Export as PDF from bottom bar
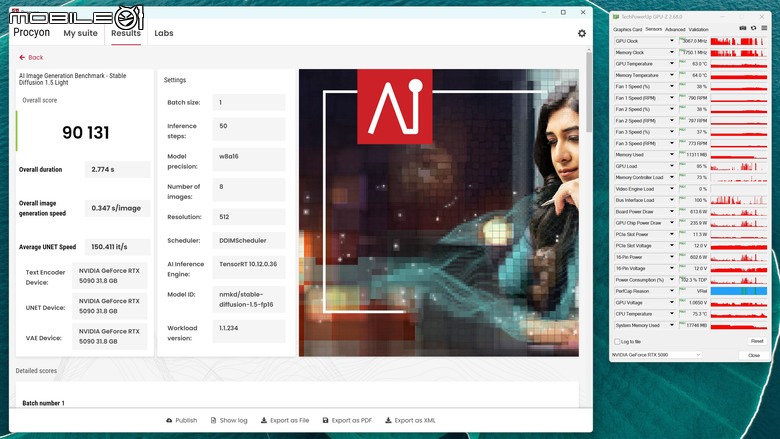This screenshot has width=780, height=439. (x=347, y=421)
